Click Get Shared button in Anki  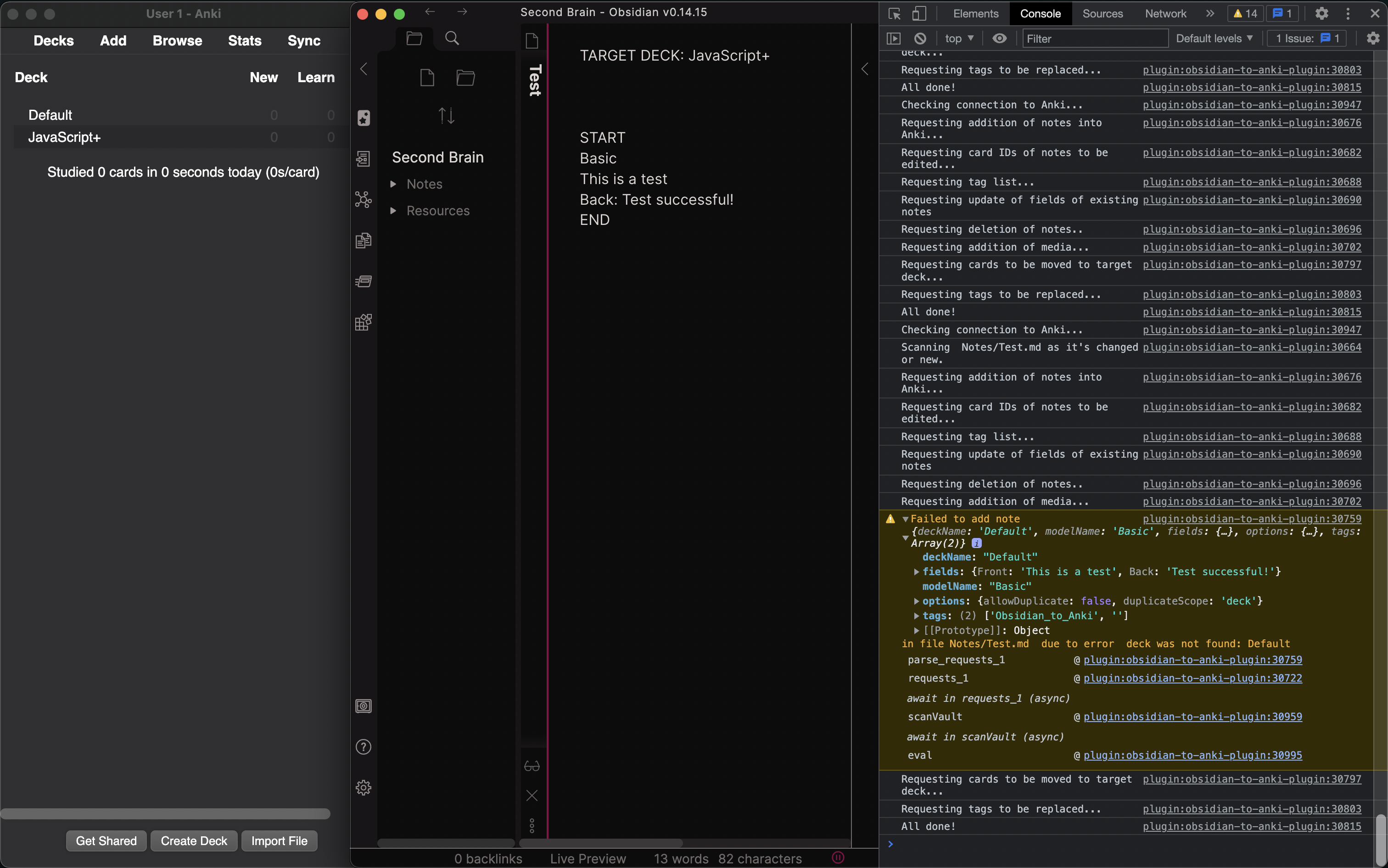click(106, 841)
